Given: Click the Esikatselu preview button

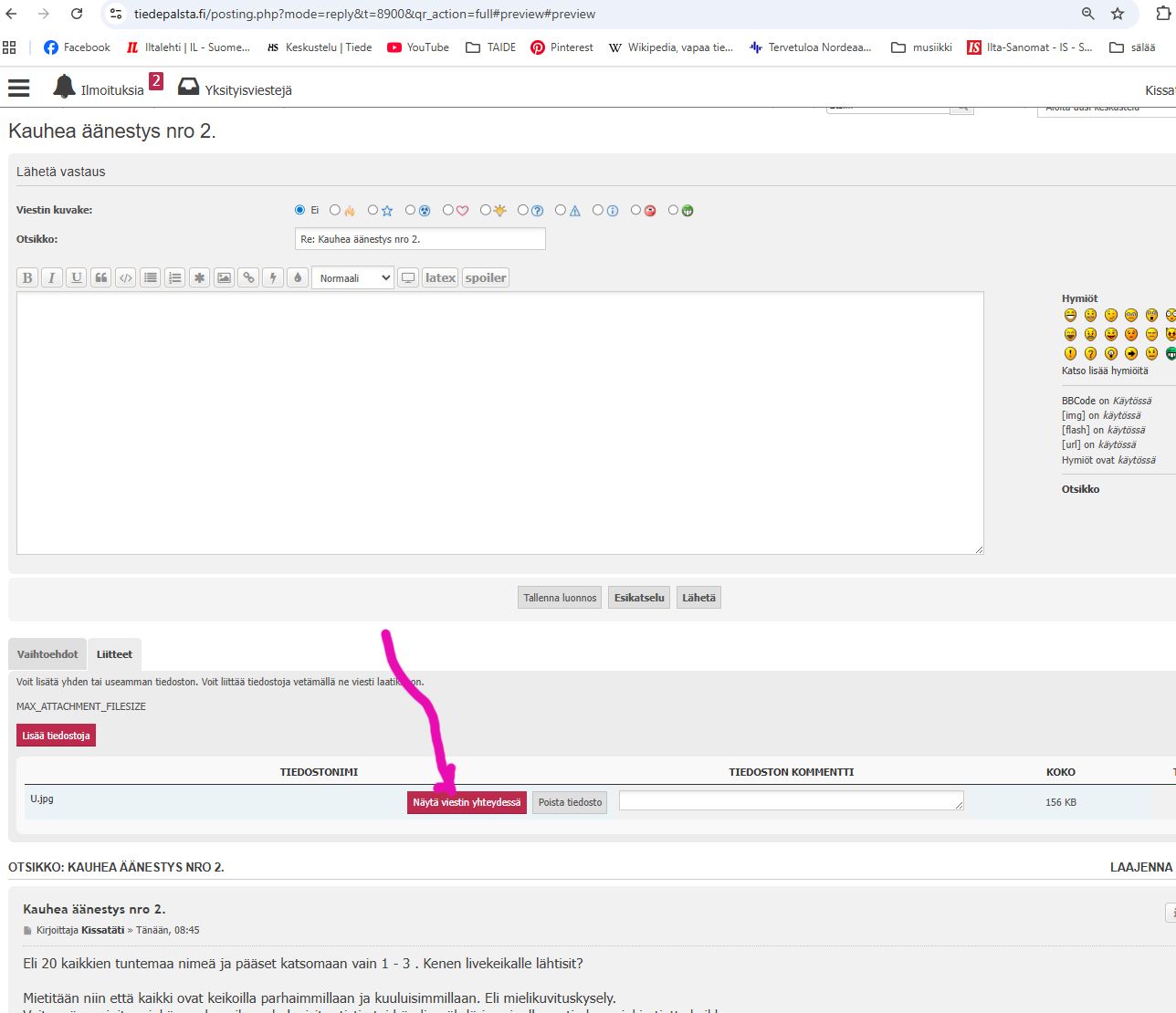Looking at the screenshot, I should (x=639, y=598).
